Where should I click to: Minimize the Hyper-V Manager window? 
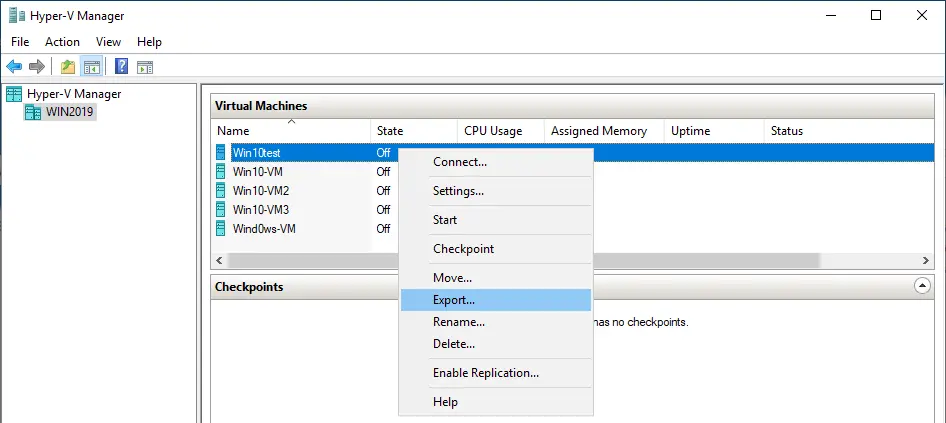tap(830, 15)
